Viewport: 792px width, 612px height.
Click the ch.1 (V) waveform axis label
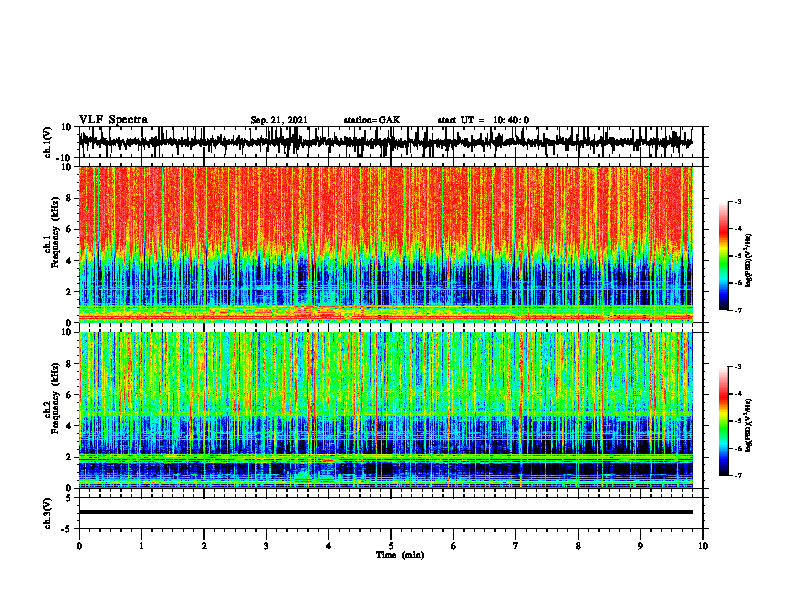[48, 142]
